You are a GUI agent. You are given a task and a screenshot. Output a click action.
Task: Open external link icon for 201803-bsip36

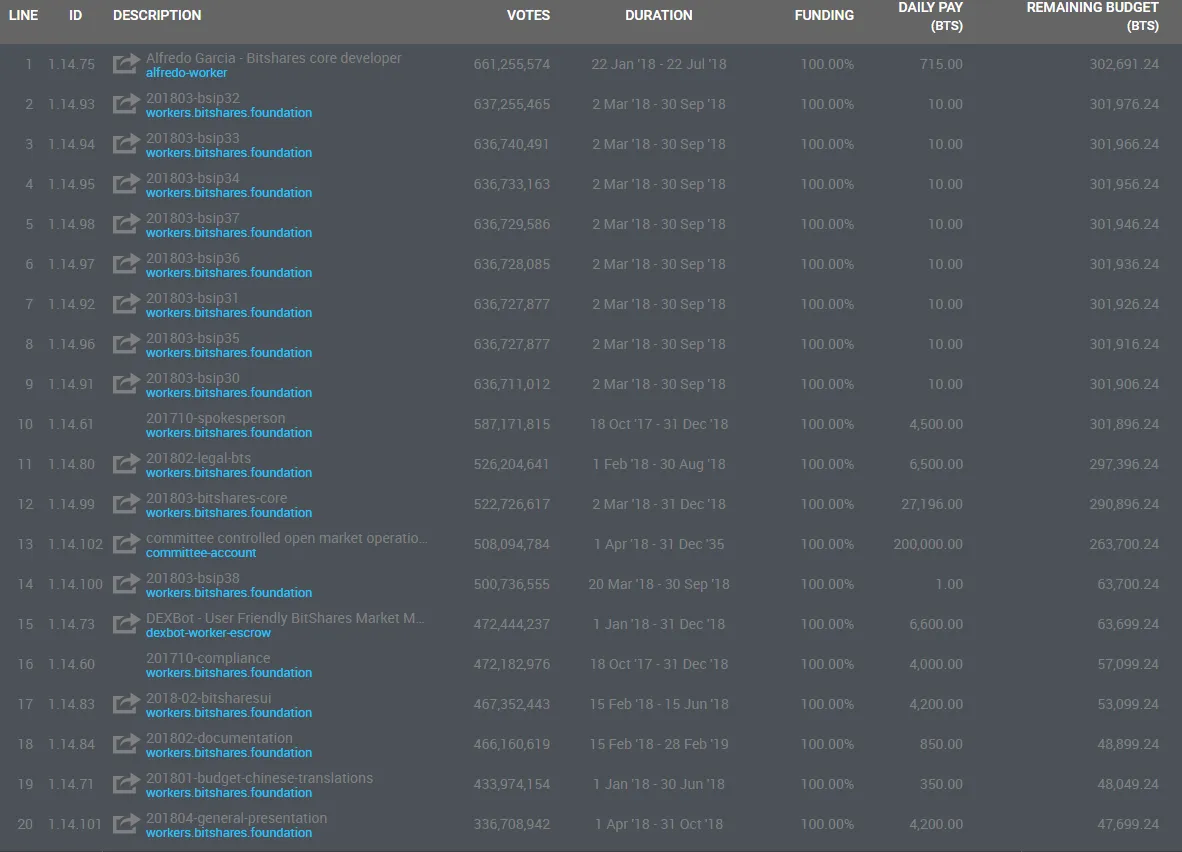(126, 263)
